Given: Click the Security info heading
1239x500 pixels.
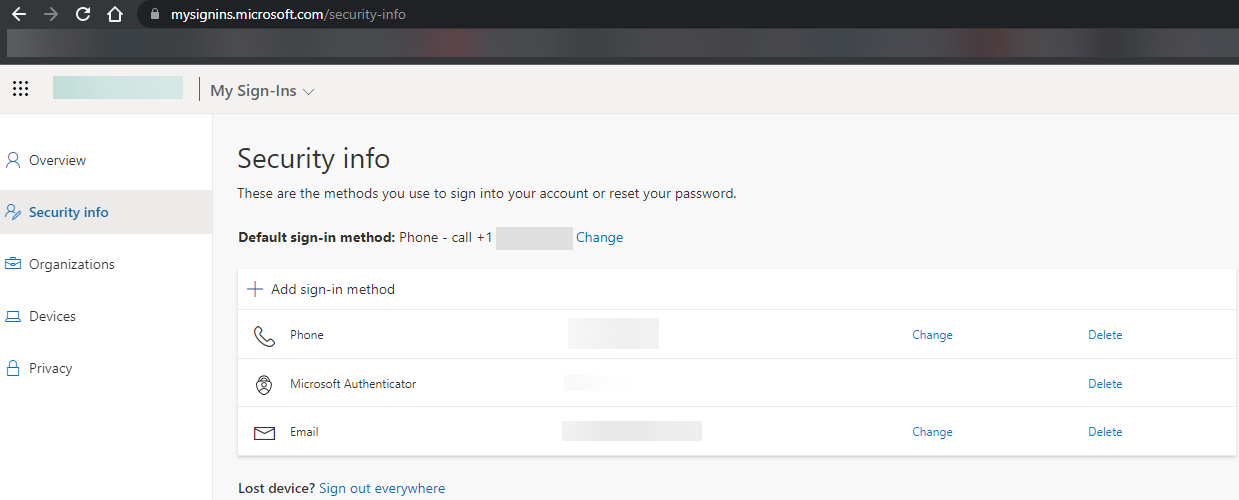Looking at the screenshot, I should point(313,158).
